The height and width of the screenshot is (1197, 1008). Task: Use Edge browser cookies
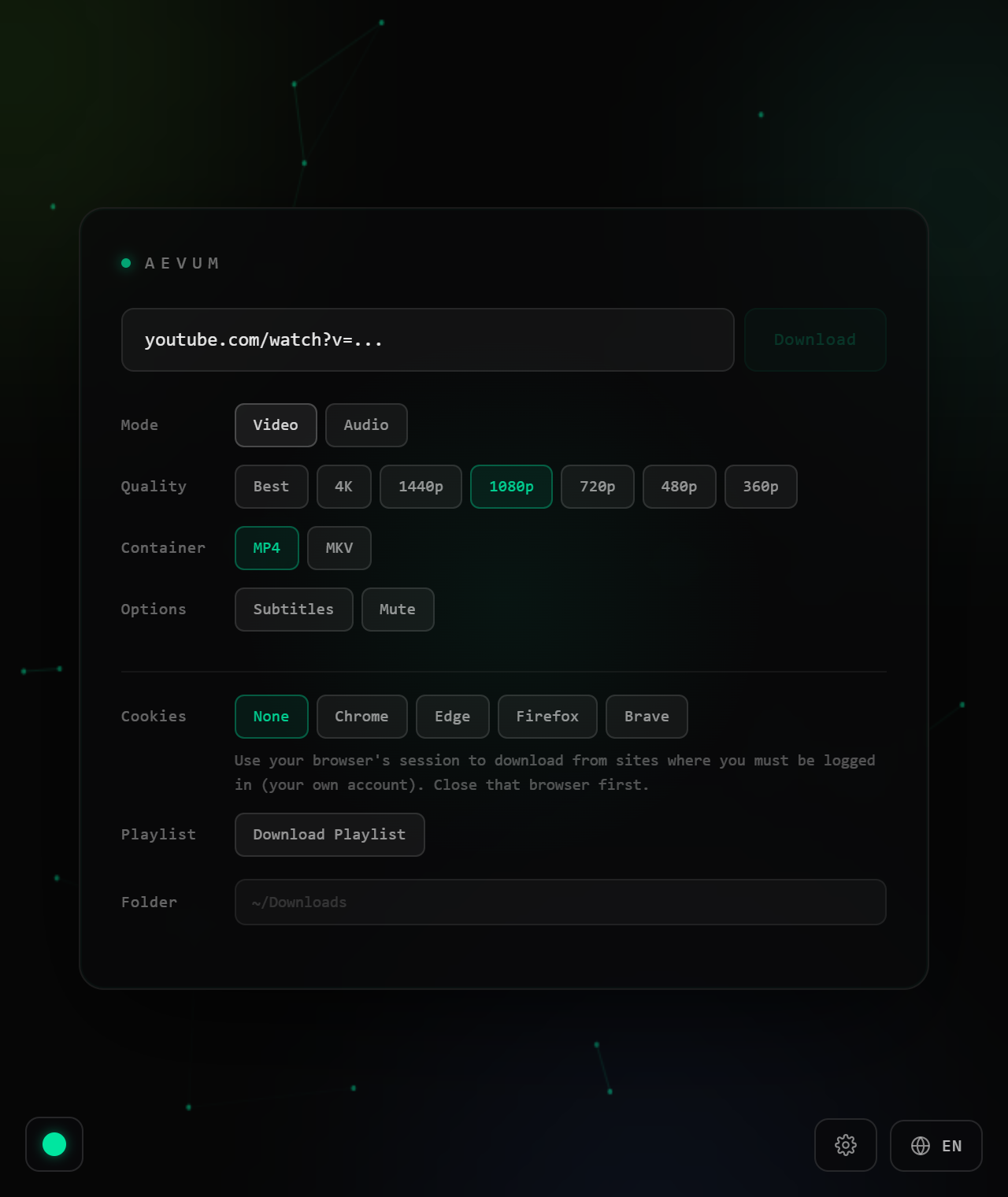[452, 717]
